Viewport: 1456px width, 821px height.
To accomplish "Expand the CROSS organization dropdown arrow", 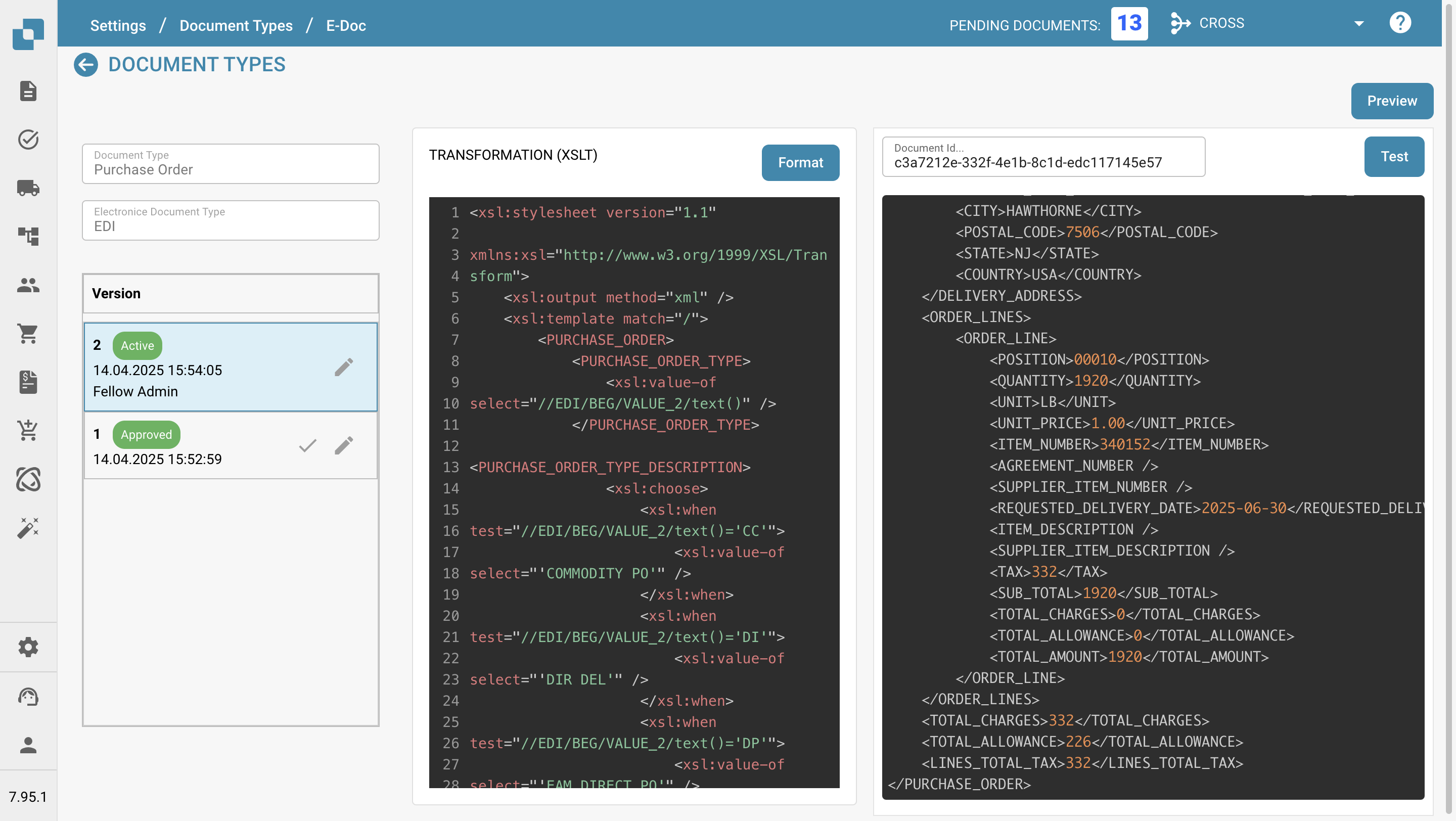I will [1359, 23].
